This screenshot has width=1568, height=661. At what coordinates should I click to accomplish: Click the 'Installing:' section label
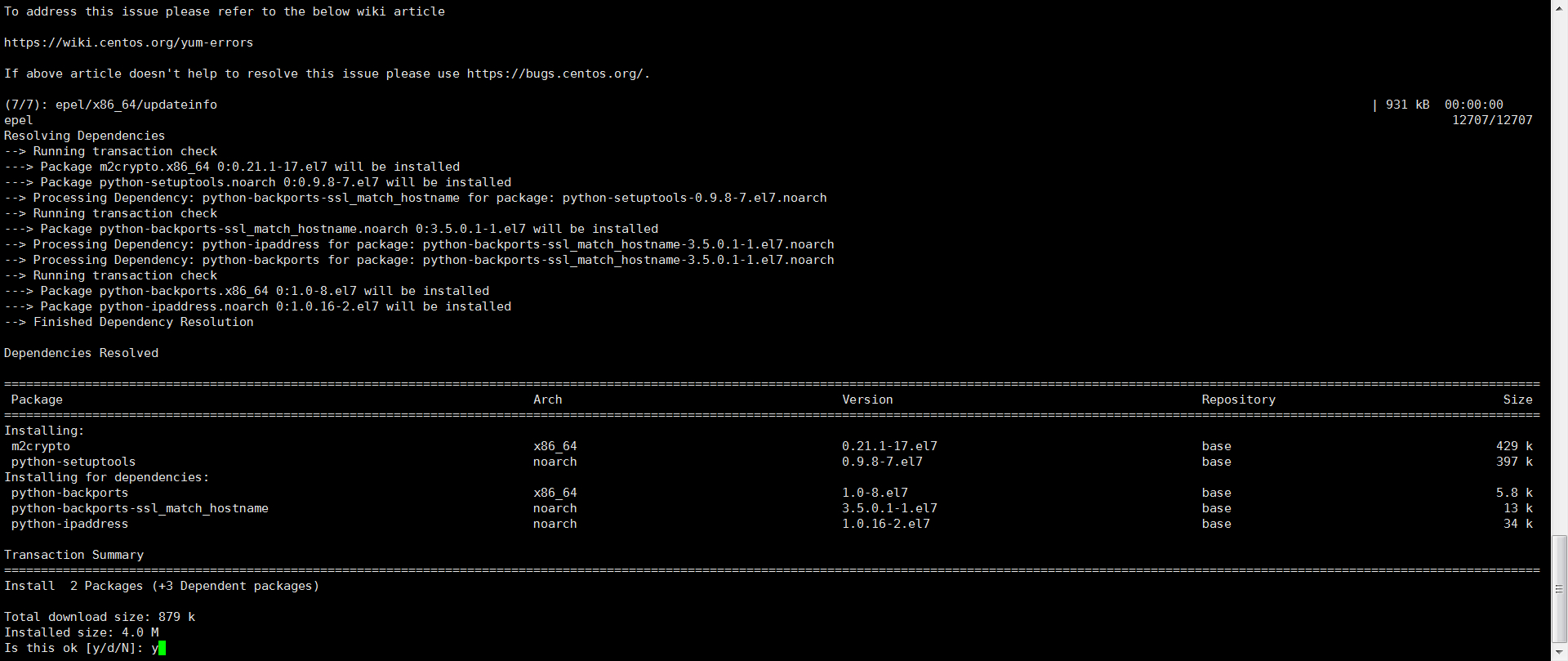44,431
